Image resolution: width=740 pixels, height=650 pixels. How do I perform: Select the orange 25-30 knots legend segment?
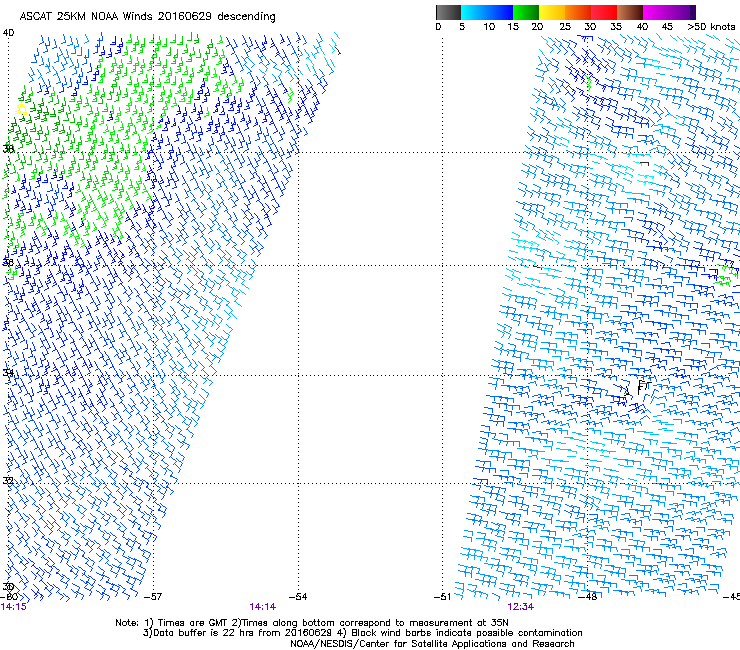(578, 12)
